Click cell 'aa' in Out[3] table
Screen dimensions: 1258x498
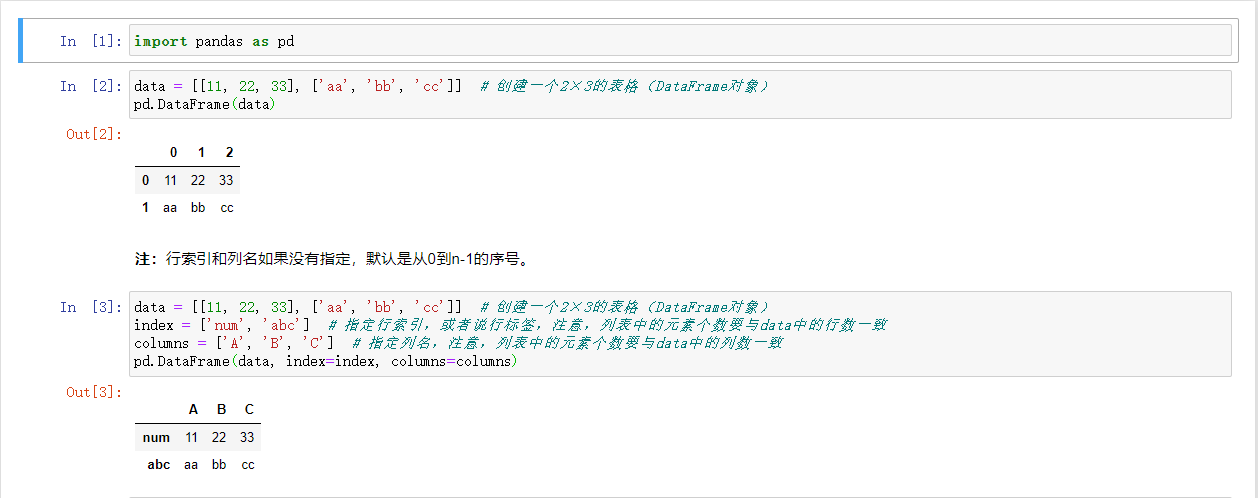pos(191,465)
